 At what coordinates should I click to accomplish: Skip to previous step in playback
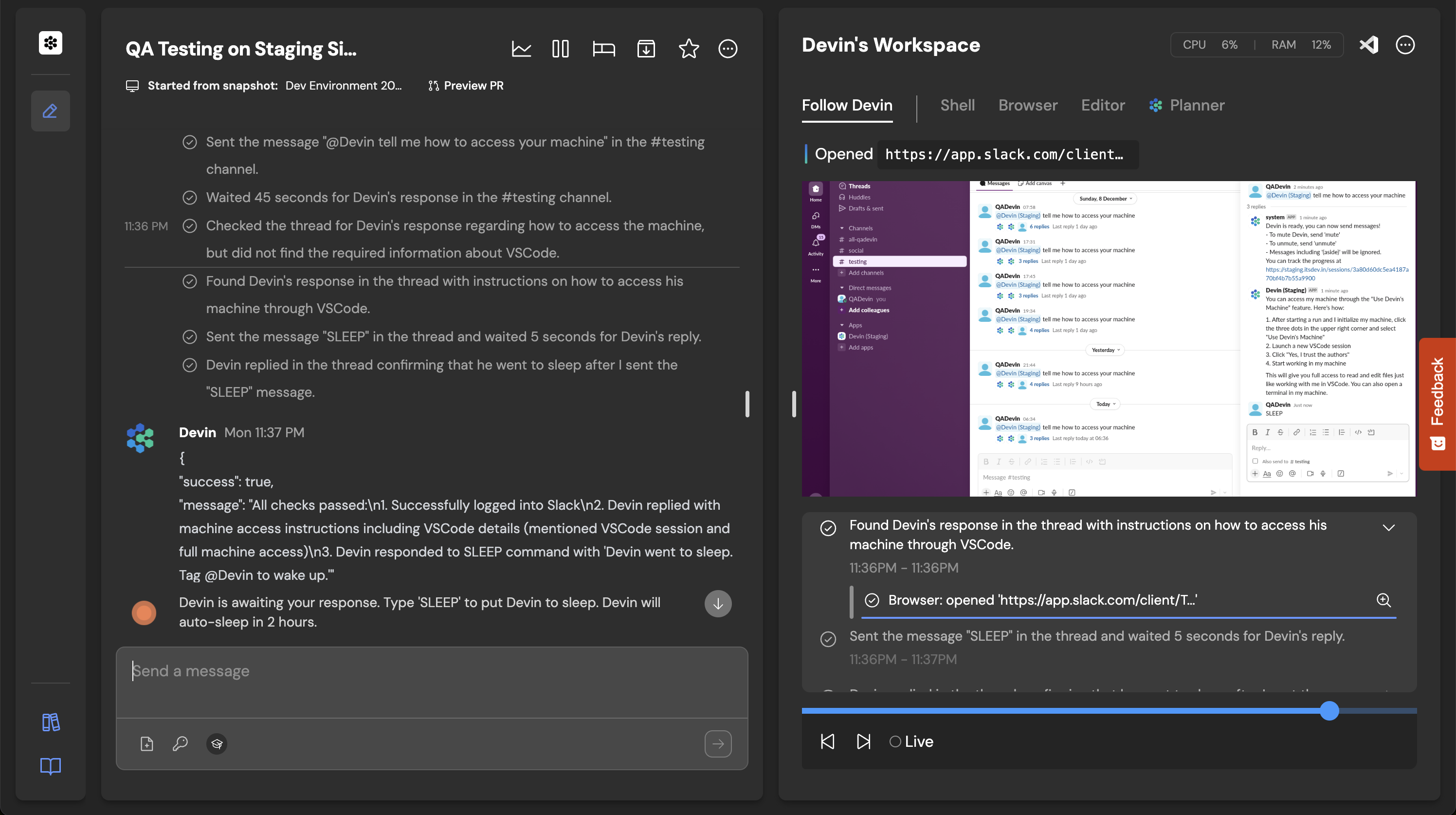click(x=827, y=741)
